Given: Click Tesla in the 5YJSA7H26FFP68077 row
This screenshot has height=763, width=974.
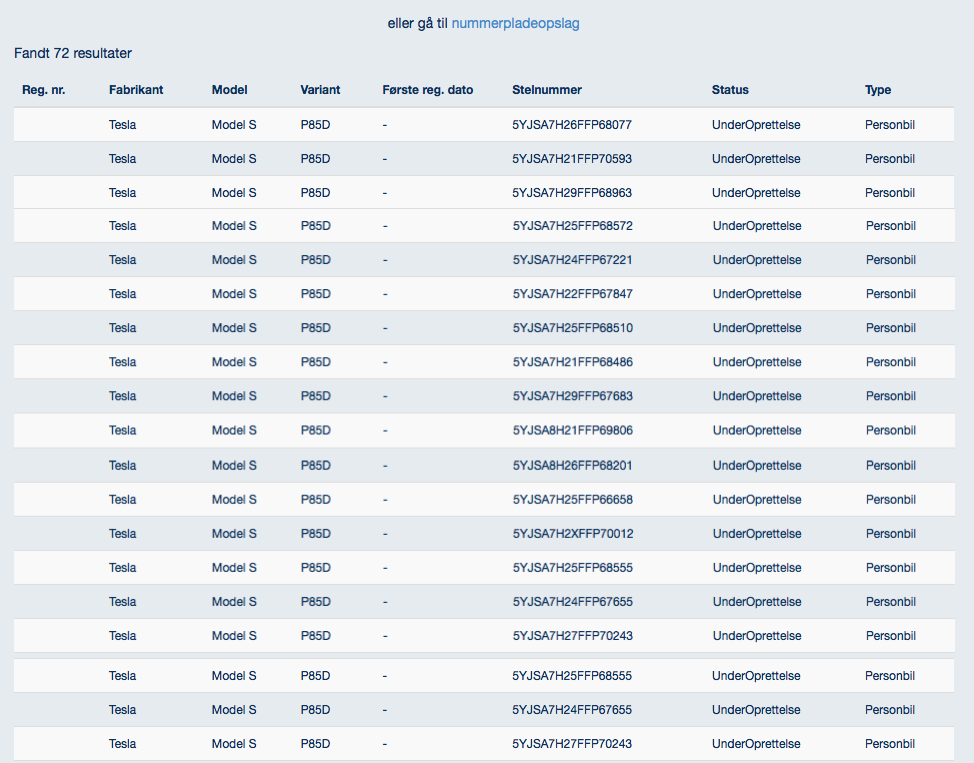Looking at the screenshot, I should tap(122, 125).
